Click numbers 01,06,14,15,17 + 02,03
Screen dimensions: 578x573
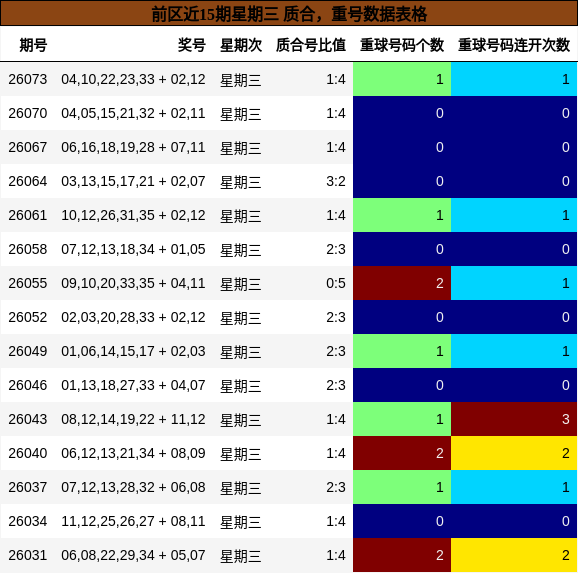[x=133, y=351]
